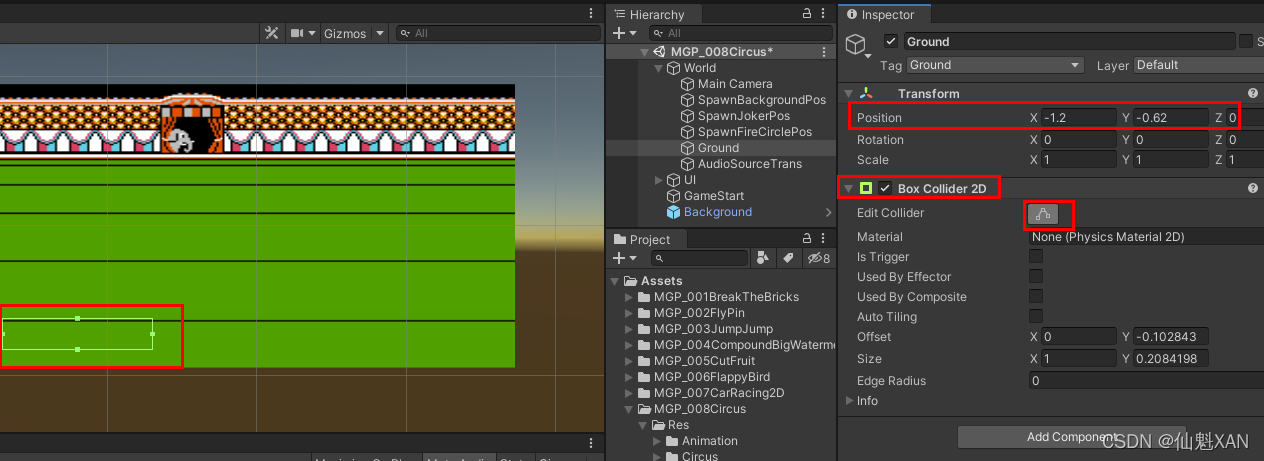The width and height of the screenshot is (1264, 461).
Task: Collapse the MGP_008Circus scene
Action: click(x=645, y=52)
